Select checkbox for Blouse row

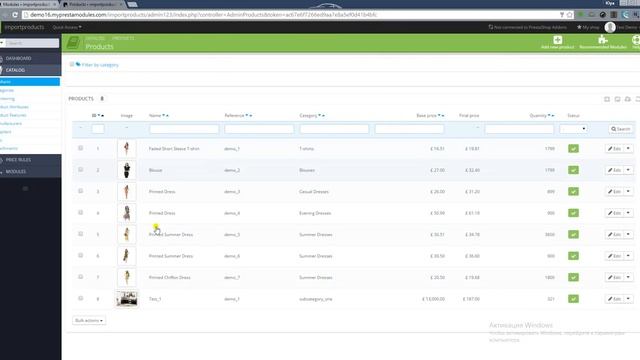coord(80,169)
